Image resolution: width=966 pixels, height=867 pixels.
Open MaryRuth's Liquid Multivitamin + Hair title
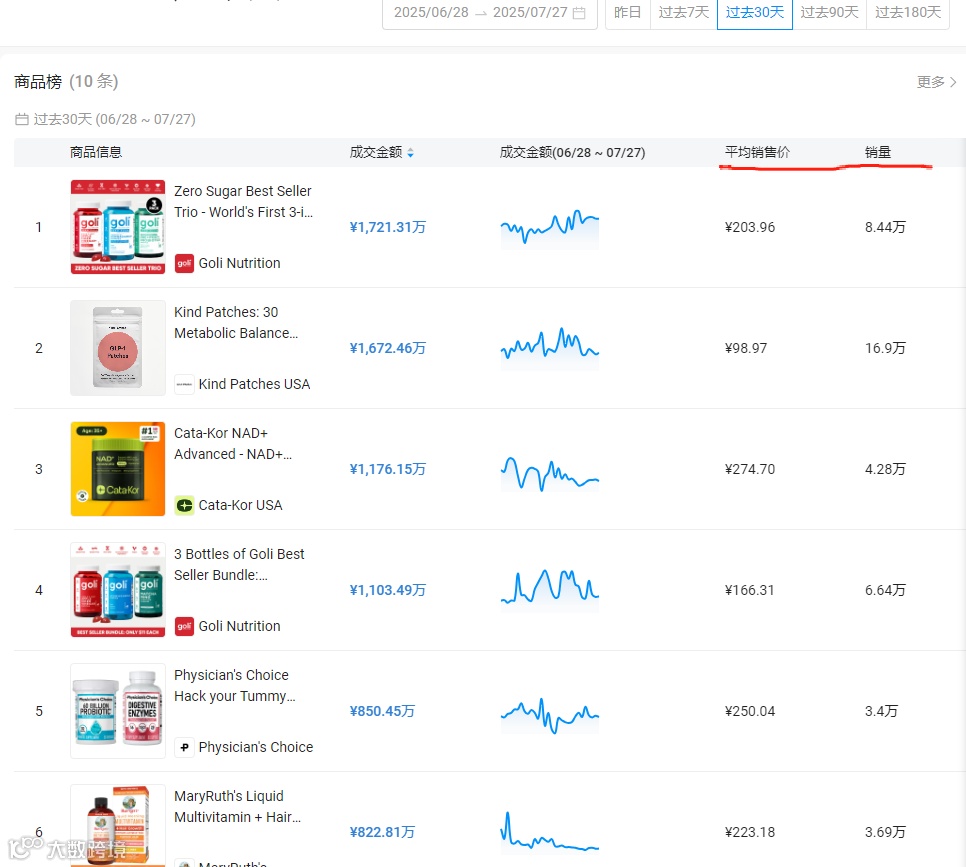pos(237,807)
